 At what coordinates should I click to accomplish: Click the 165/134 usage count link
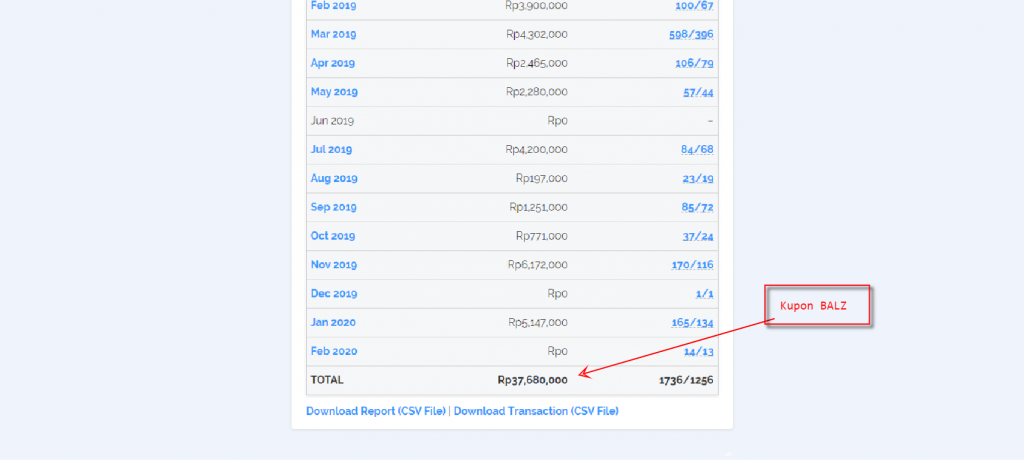tap(692, 322)
